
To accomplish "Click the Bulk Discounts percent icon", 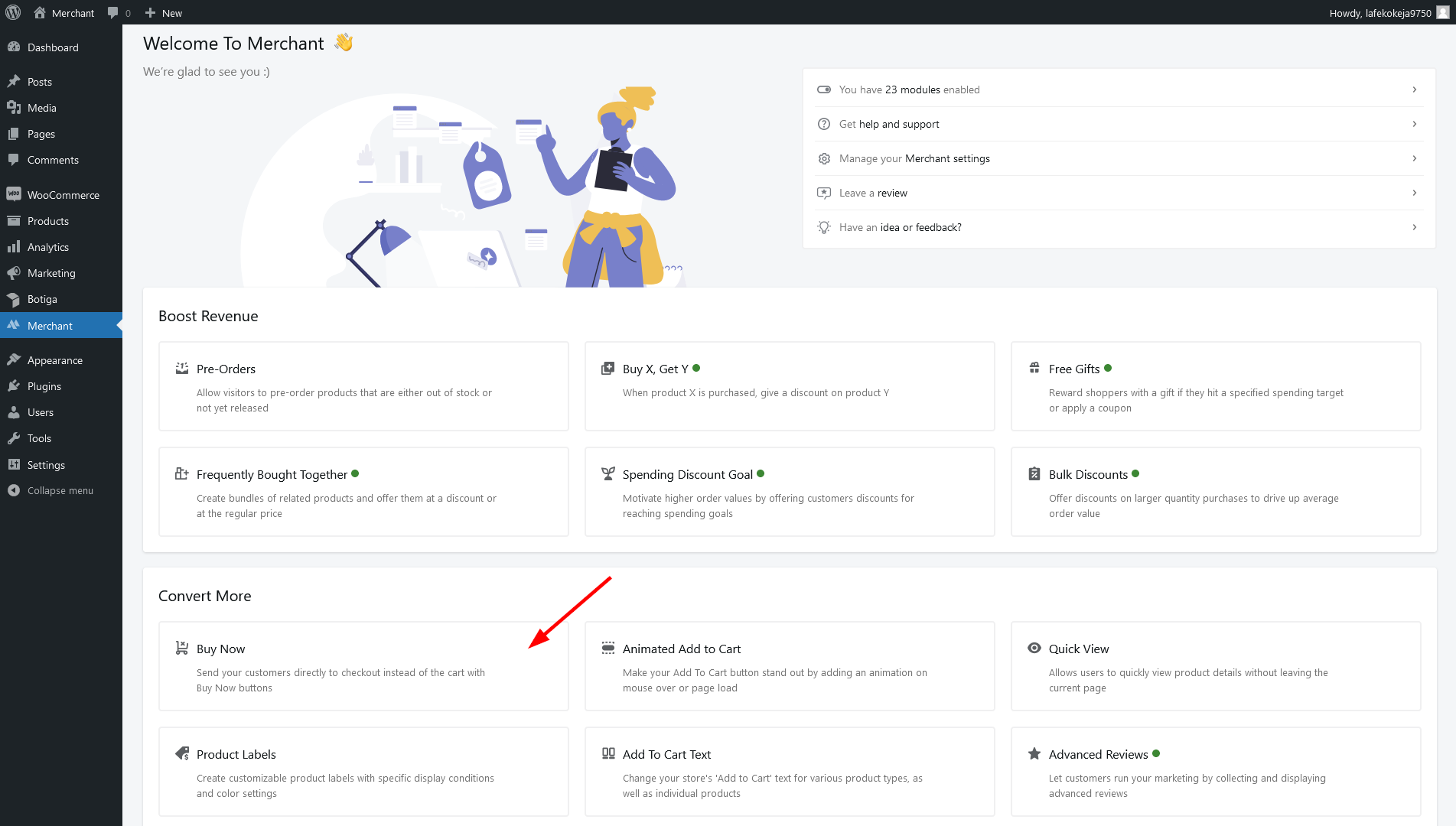I will 1034,473.
